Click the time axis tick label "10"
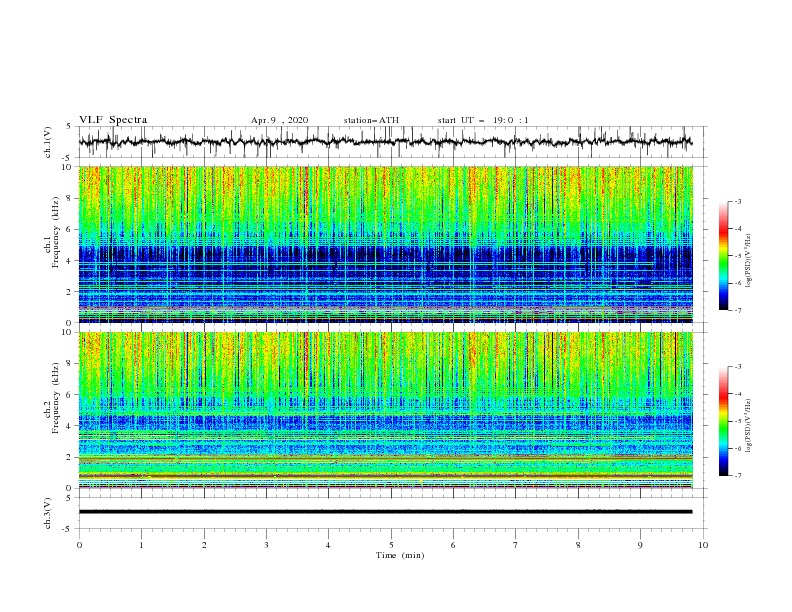The height and width of the screenshot is (612, 792). (x=703, y=545)
